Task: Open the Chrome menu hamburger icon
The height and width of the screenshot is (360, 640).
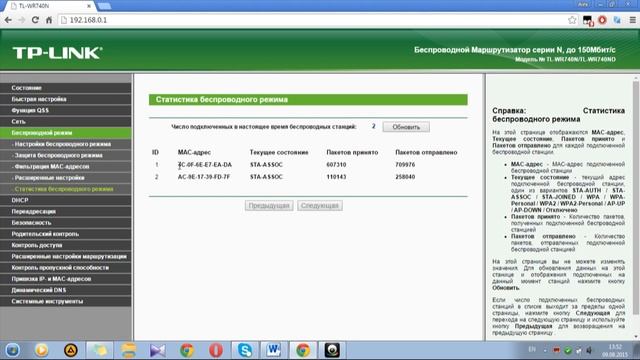Action: [632, 20]
